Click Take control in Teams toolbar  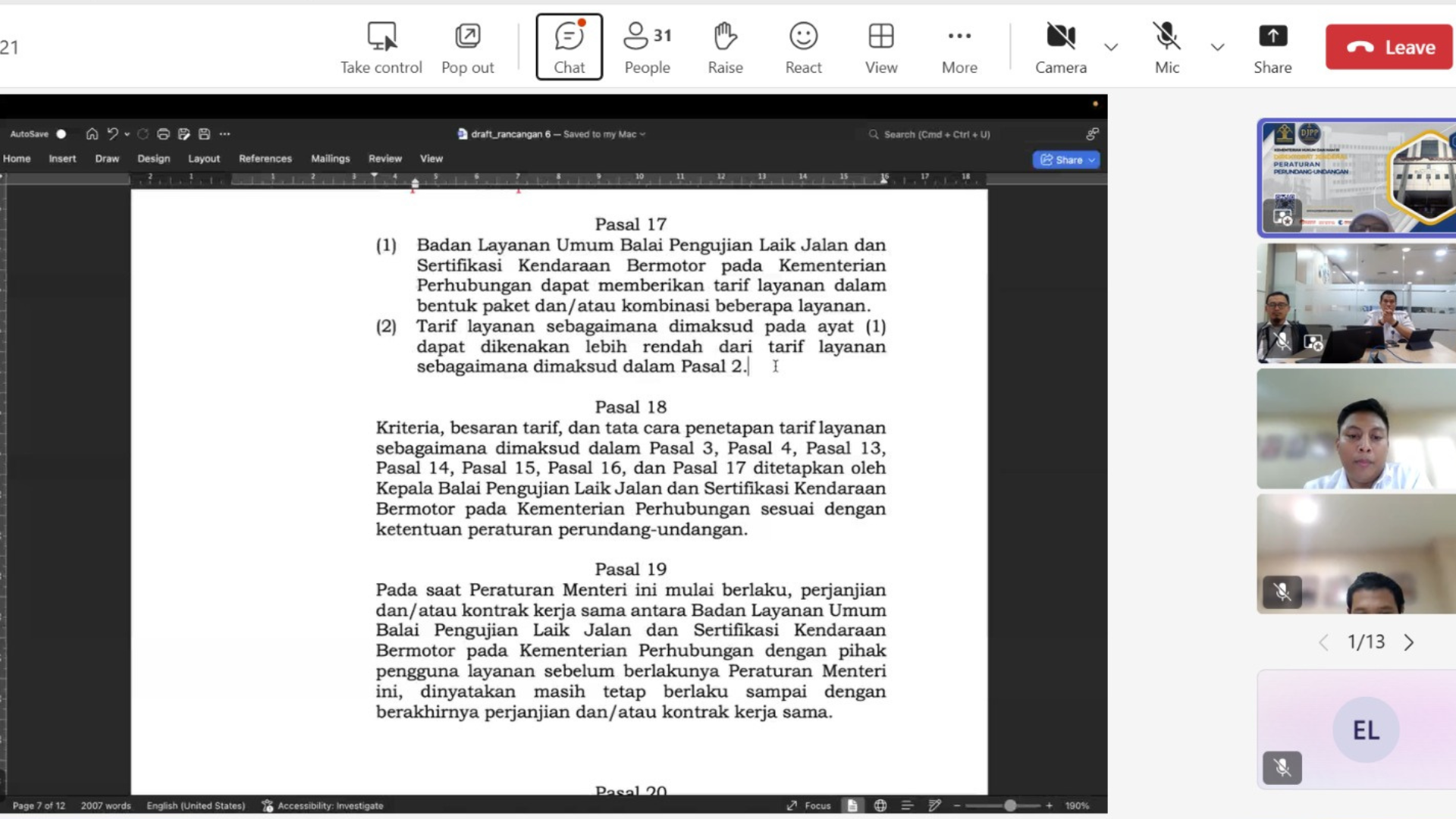[x=381, y=48]
